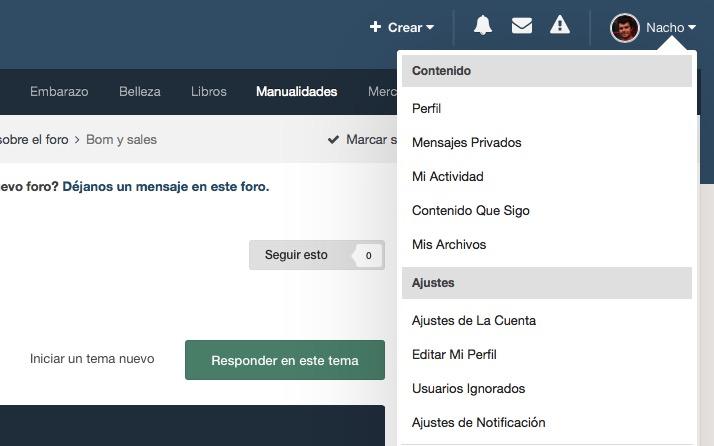The width and height of the screenshot is (714, 446).
Task: Switch to the Embarazo forum tab
Action: (x=59, y=92)
